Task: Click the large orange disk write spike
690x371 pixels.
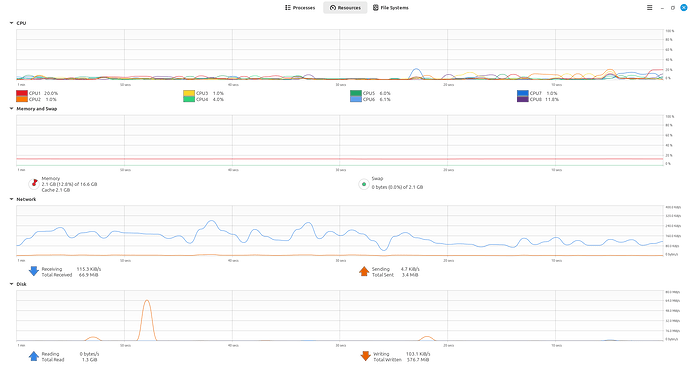Action: point(147,320)
